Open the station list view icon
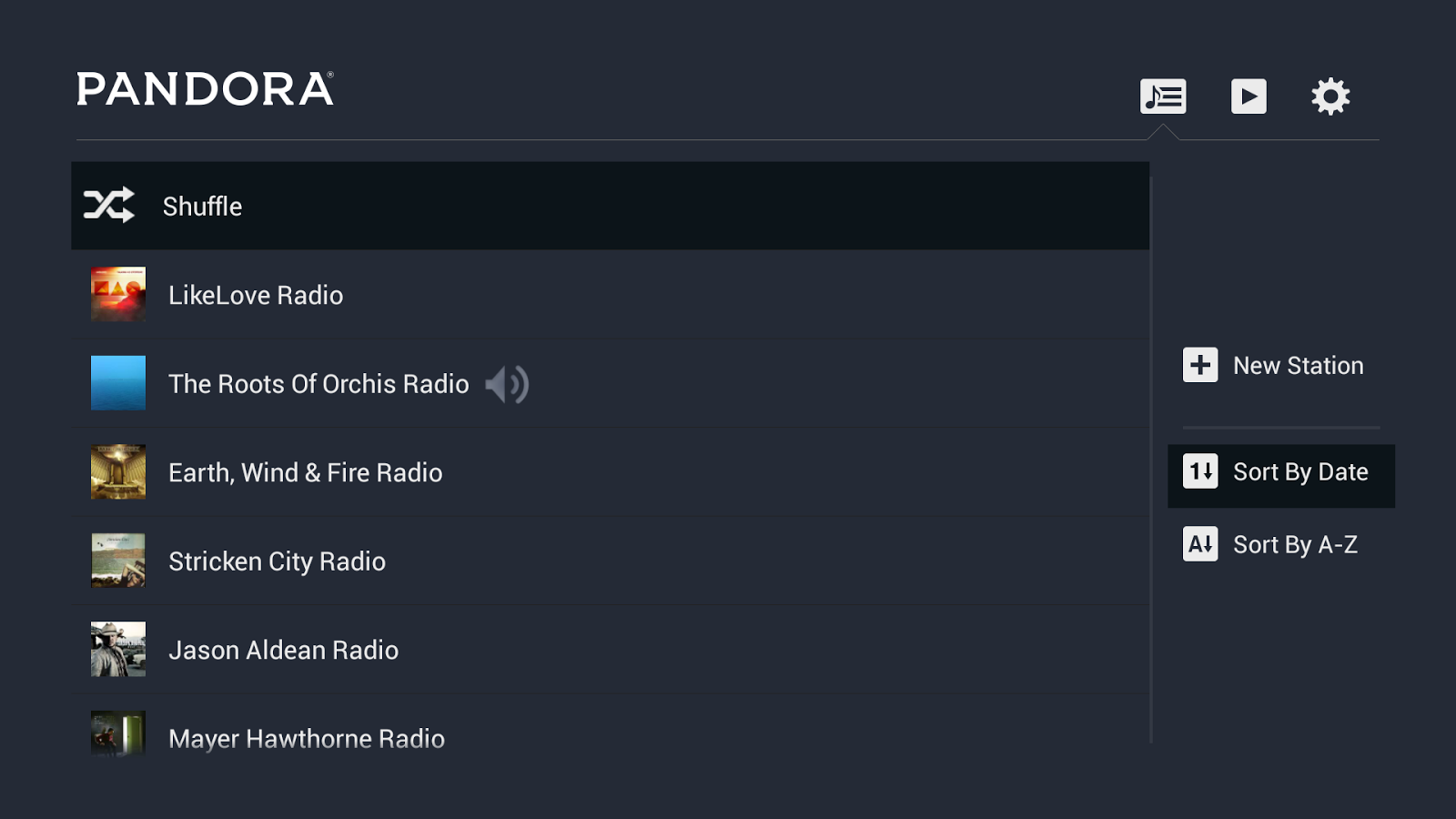Screen dimensions: 1456x819 tap(1162, 96)
